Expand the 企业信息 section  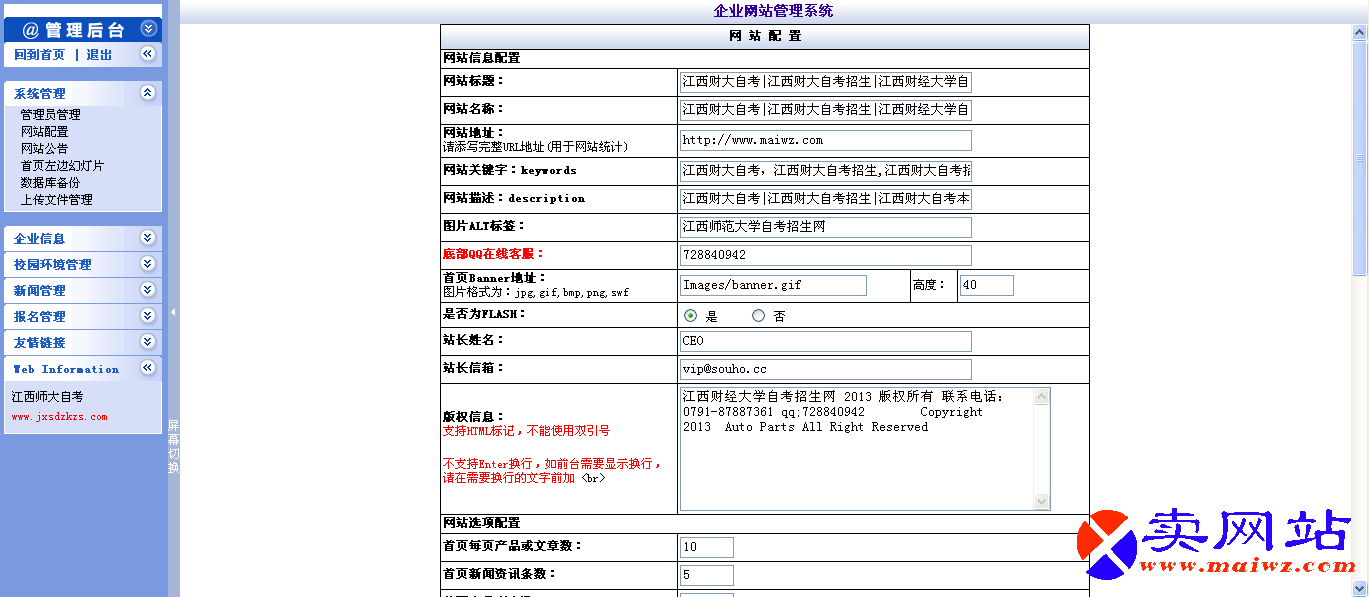click(x=148, y=238)
